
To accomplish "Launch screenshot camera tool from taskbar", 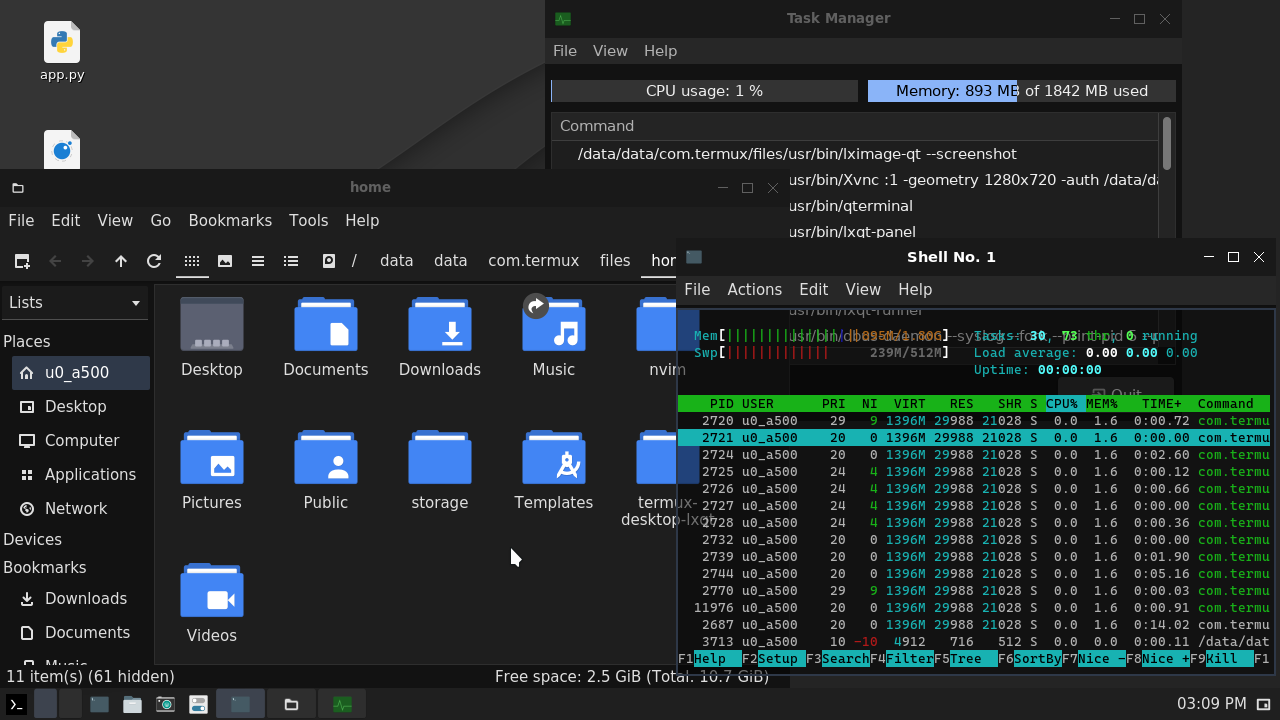I will [x=165, y=704].
